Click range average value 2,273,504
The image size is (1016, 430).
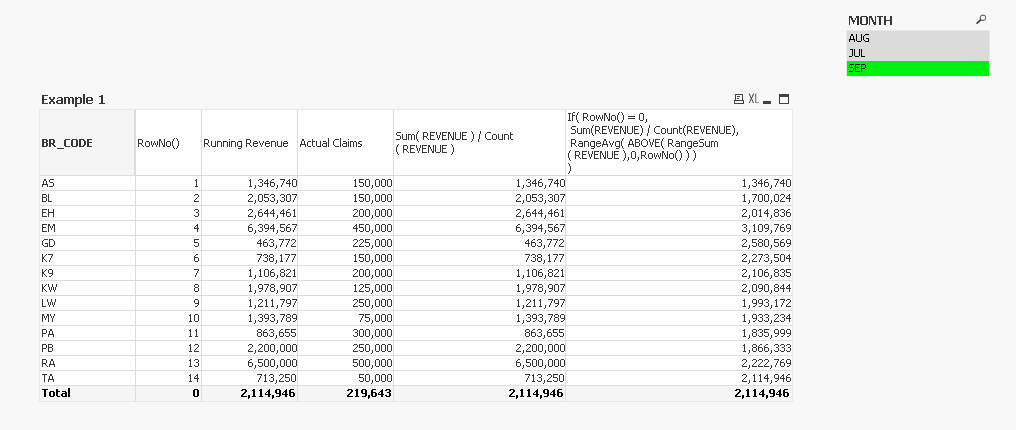click(x=766, y=258)
